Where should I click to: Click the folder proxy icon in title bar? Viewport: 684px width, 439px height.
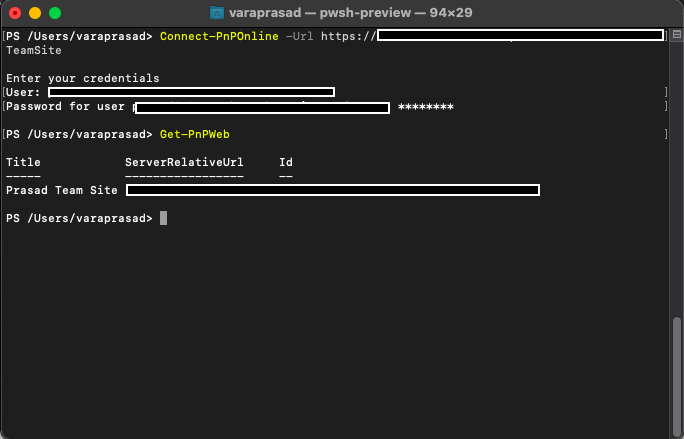pyautogui.click(x=219, y=13)
